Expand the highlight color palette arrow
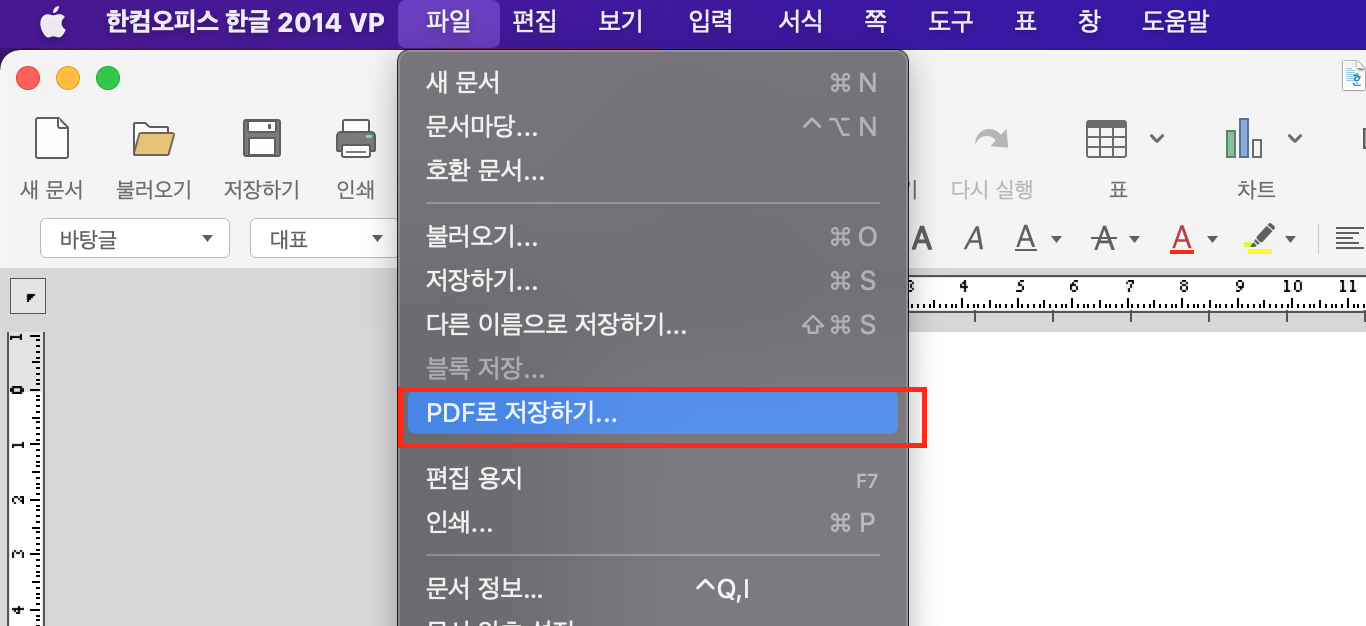This screenshot has width=1366, height=626. [1290, 239]
